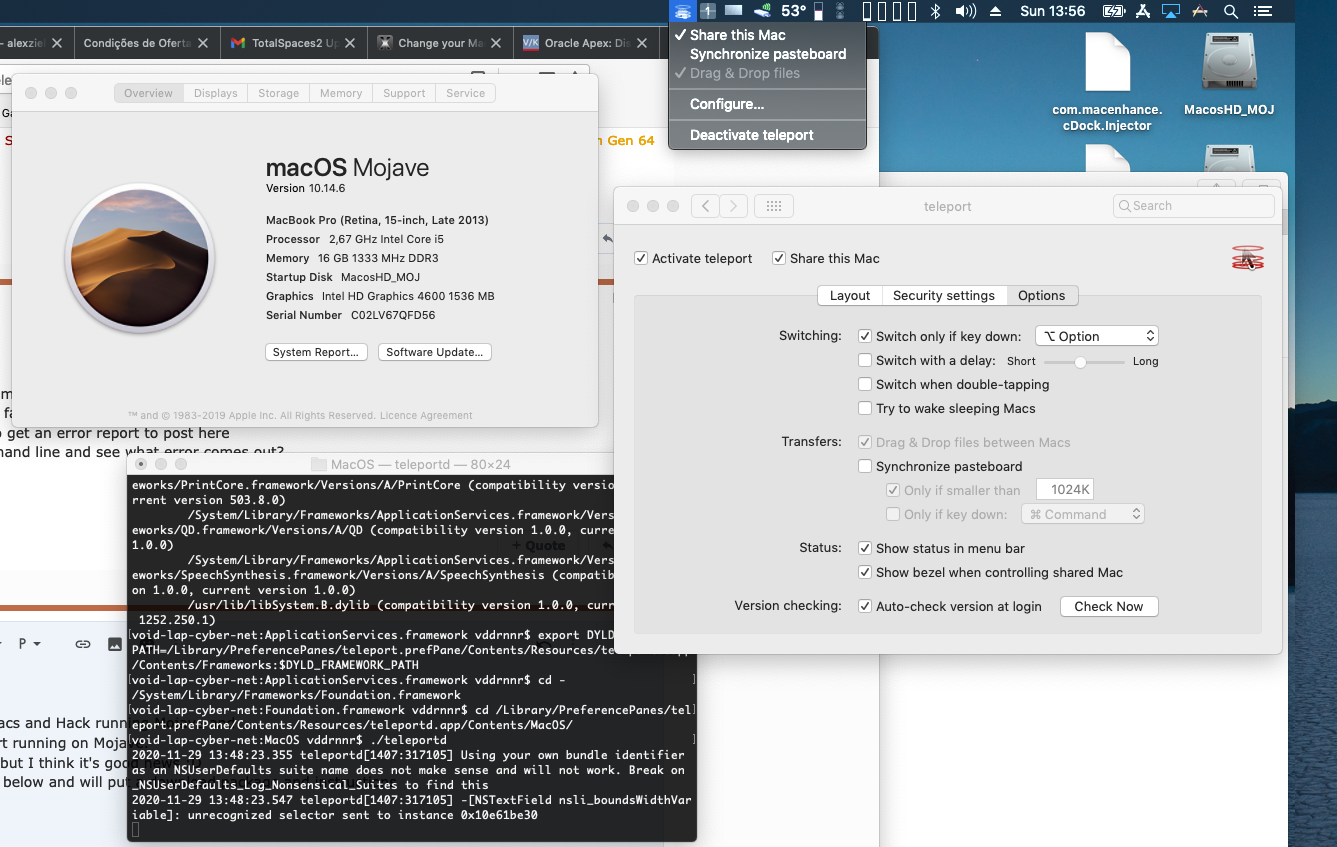1337x847 pixels.
Task: Toggle Show status in menu bar
Action: [865, 548]
